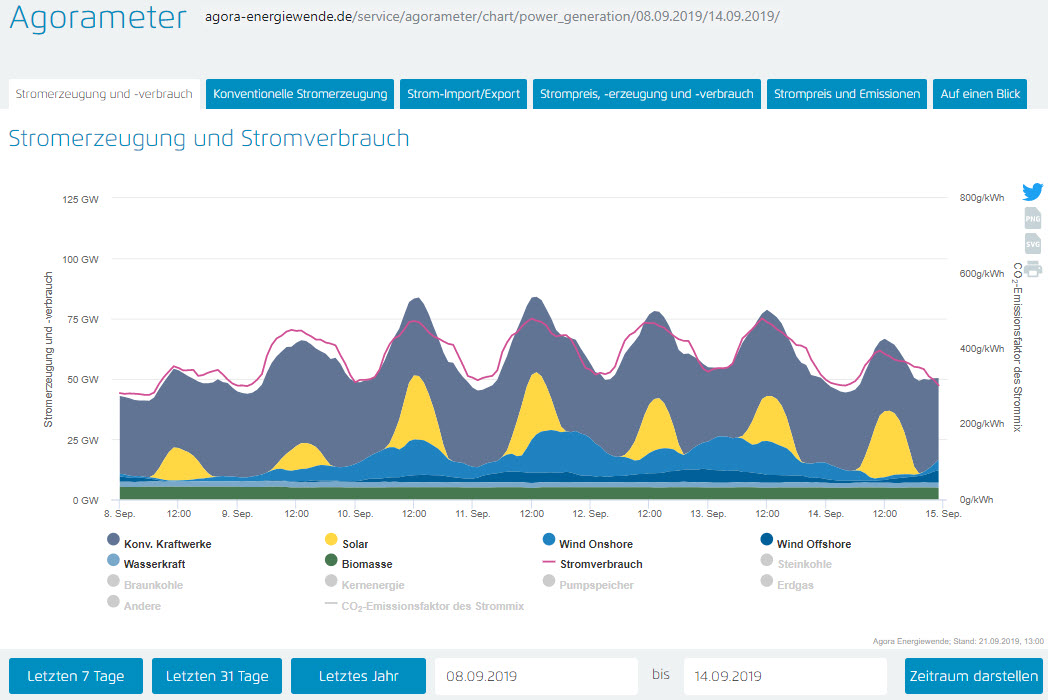Show the Letztes Jahr period
This screenshot has height=700, width=1048.
click(x=358, y=676)
